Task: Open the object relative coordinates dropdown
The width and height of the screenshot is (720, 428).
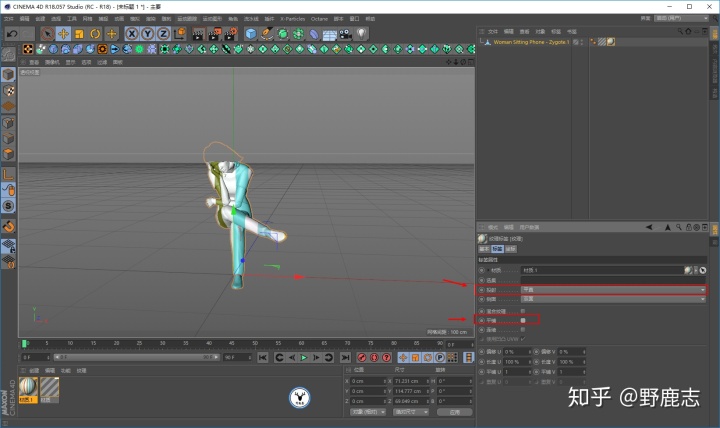Action: point(368,412)
